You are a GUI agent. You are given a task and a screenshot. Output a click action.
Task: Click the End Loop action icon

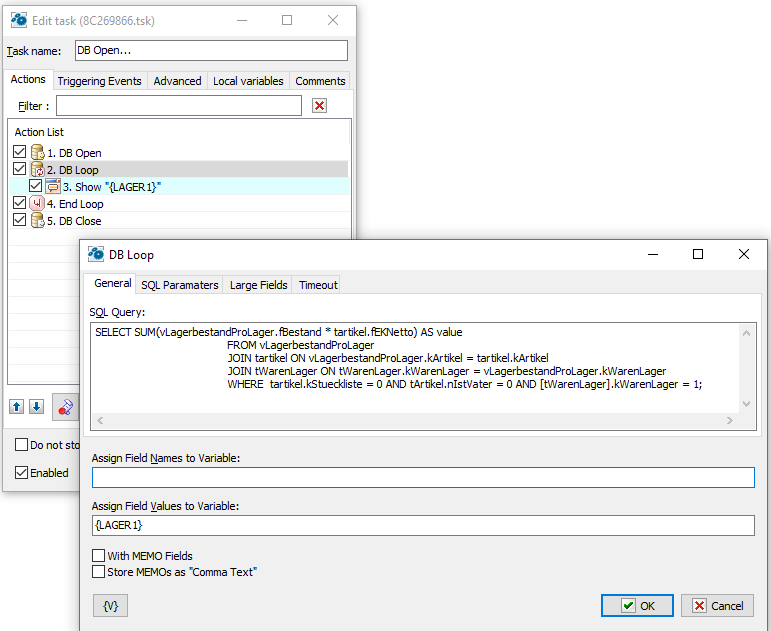click(37, 203)
